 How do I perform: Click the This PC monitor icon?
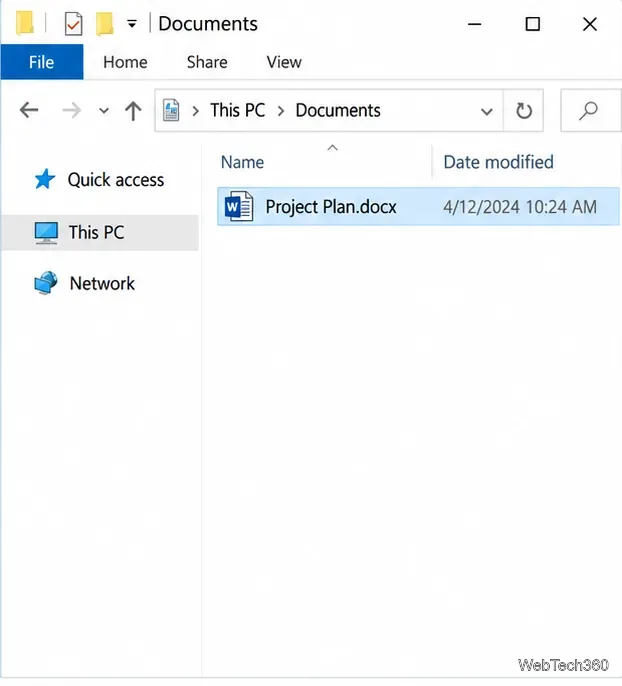46,233
